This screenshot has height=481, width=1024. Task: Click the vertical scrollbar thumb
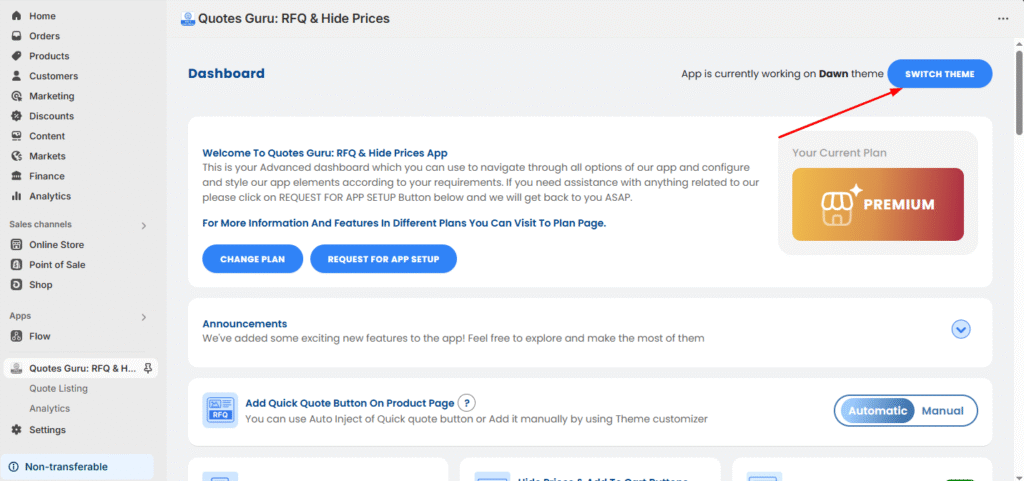point(1019,93)
